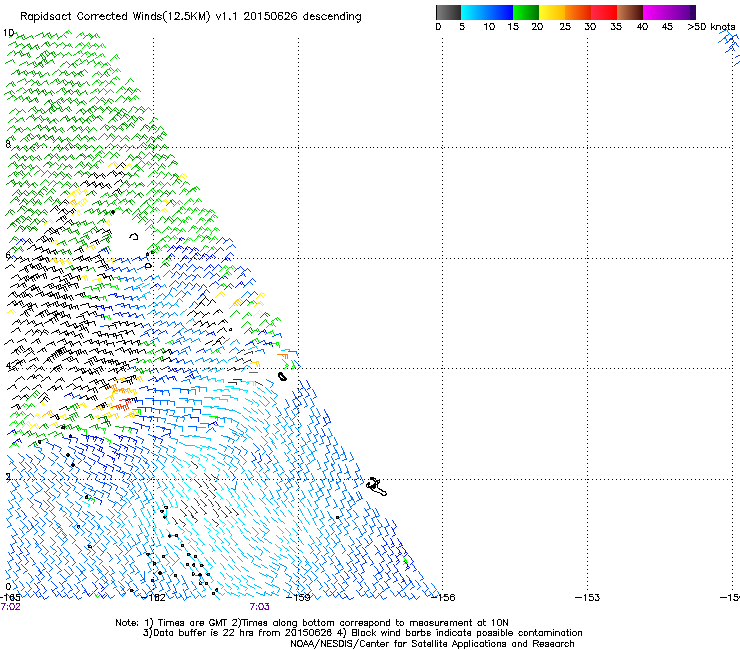
Task: Click the '-153' longitude label
Action: pyautogui.click(x=588, y=597)
